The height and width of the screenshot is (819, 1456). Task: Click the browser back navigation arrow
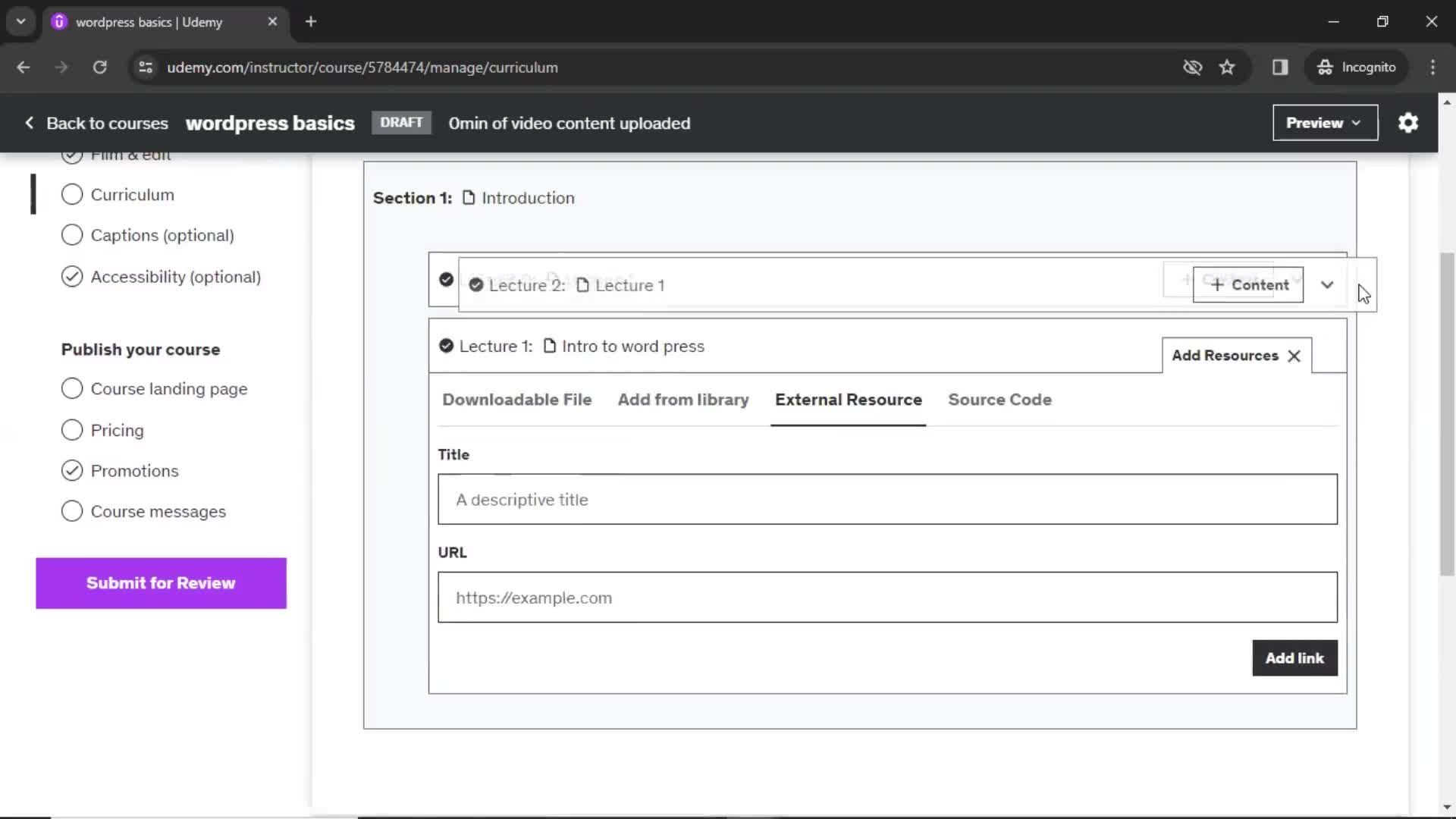tap(24, 67)
